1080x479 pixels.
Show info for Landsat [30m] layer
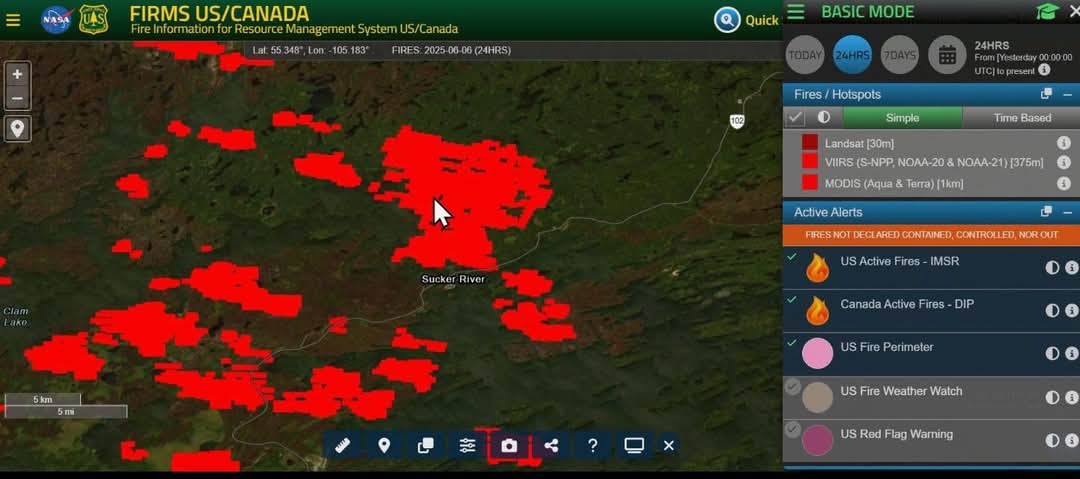click(1063, 143)
